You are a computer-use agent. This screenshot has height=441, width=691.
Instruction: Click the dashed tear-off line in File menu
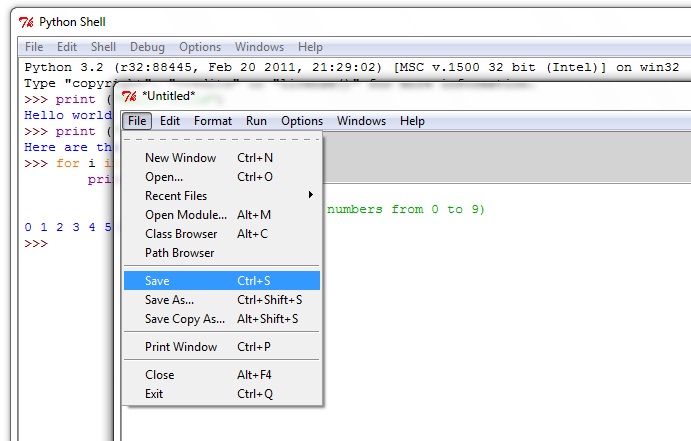click(222, 139)
